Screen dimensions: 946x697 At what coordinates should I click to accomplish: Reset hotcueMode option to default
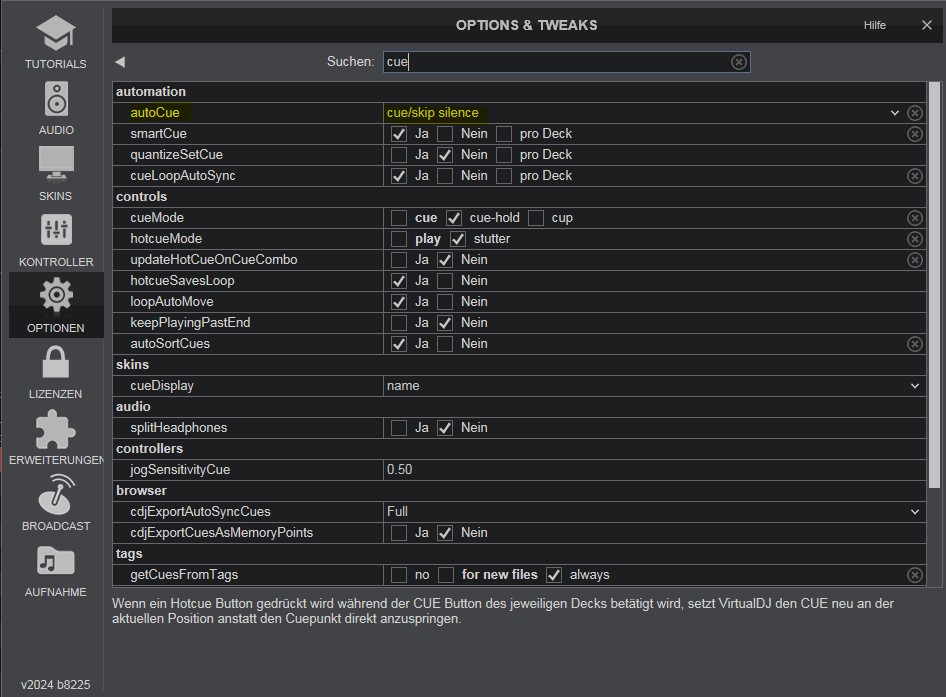point(915,239)
